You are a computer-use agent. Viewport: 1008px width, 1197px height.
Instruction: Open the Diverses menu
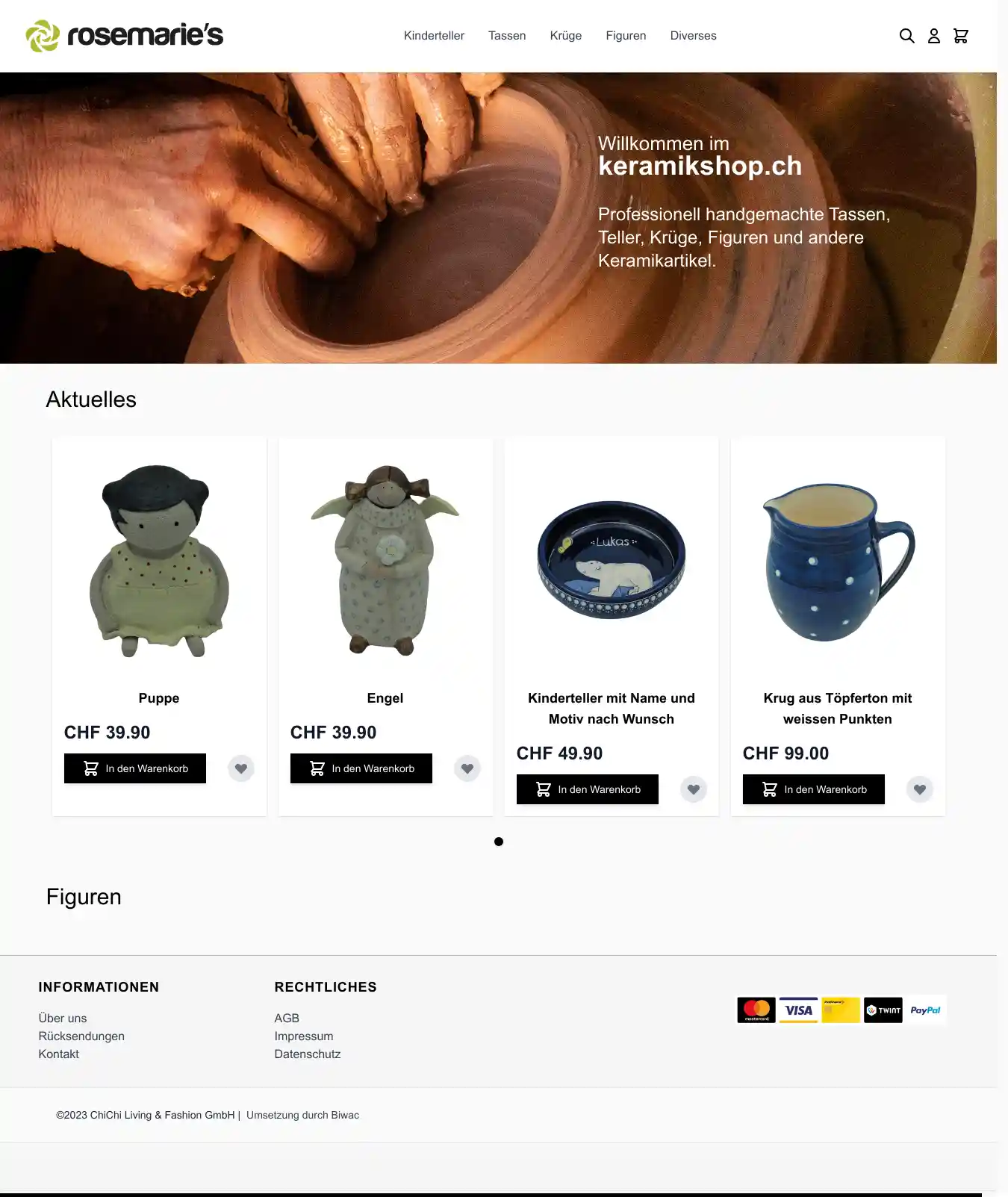point(693,36)
